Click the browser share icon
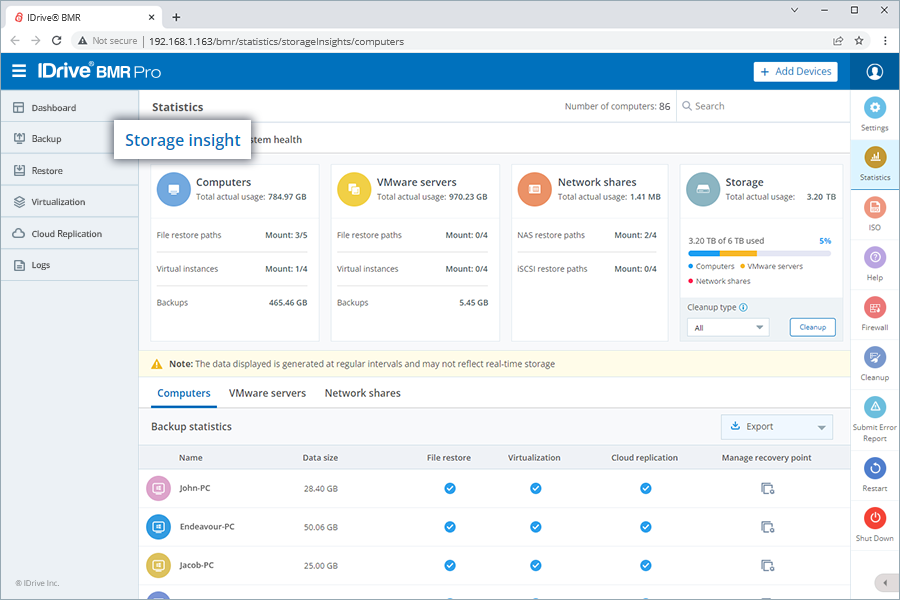The width and height of the screenshot is (900, 600). point(838,41)
